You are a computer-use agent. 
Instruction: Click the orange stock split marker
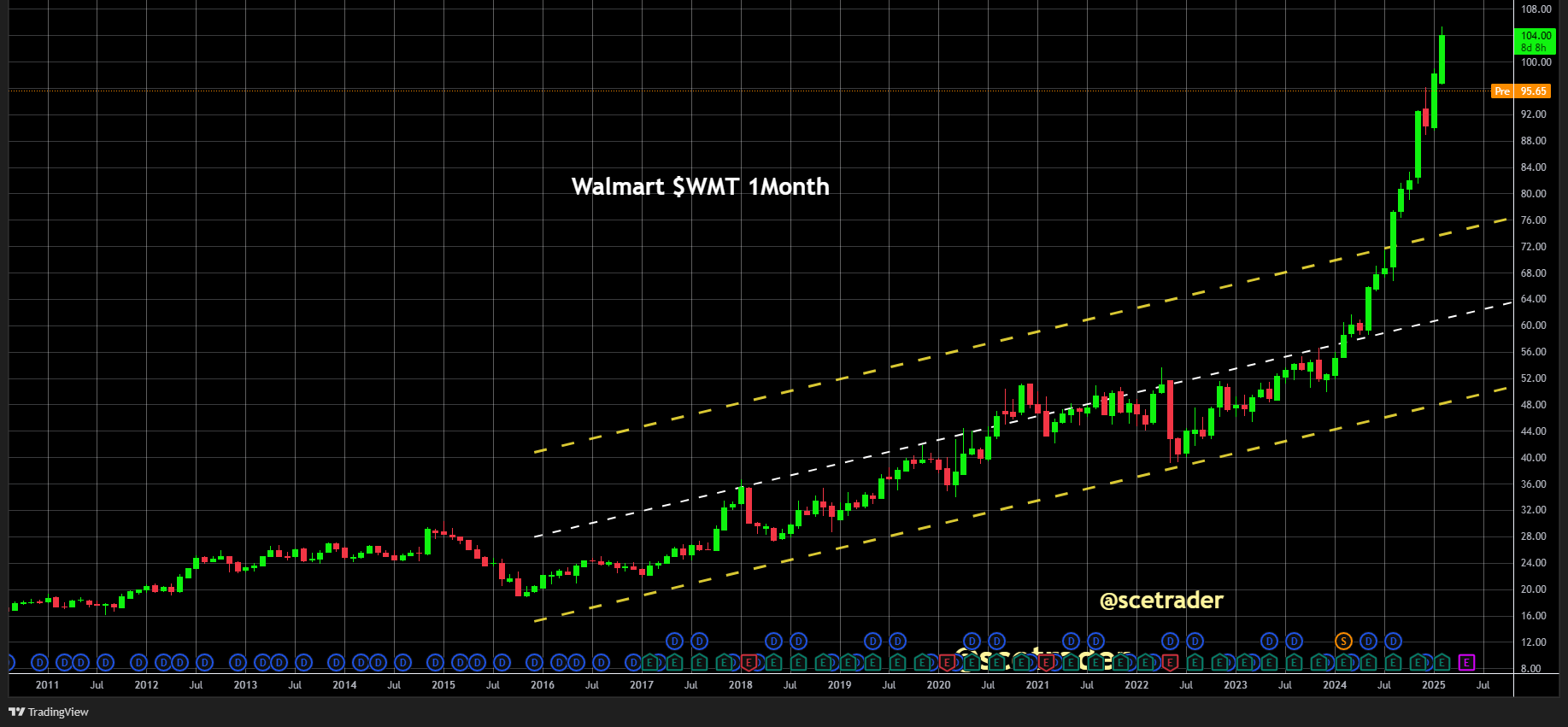(x=1343, y=641)
